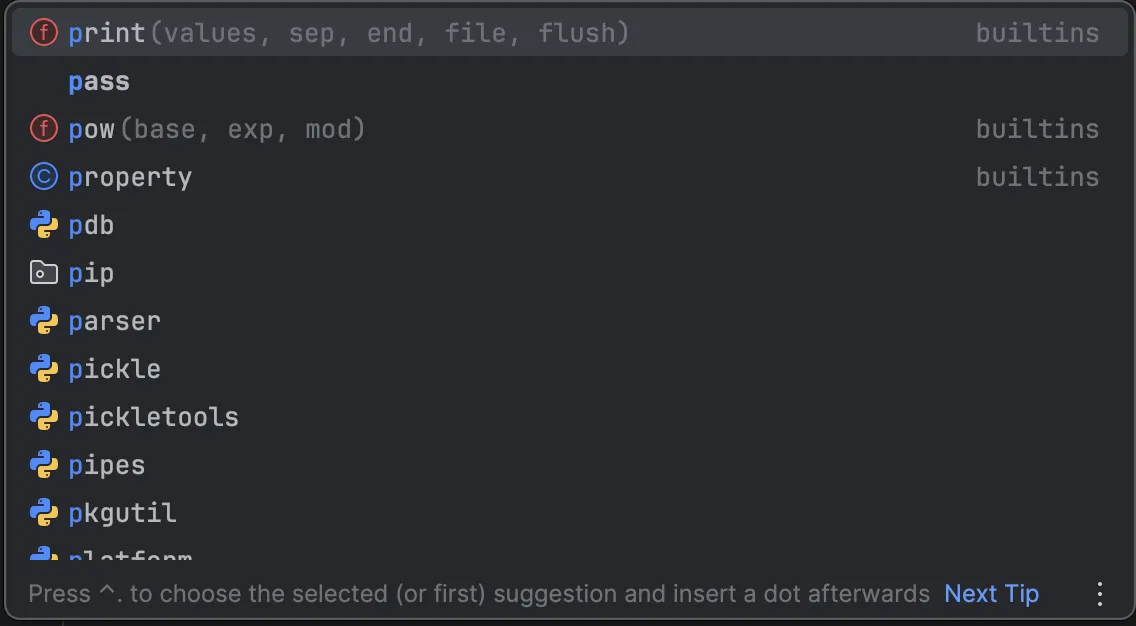
Task: Choose the parser module suggestion
Action: pos(114,320)
